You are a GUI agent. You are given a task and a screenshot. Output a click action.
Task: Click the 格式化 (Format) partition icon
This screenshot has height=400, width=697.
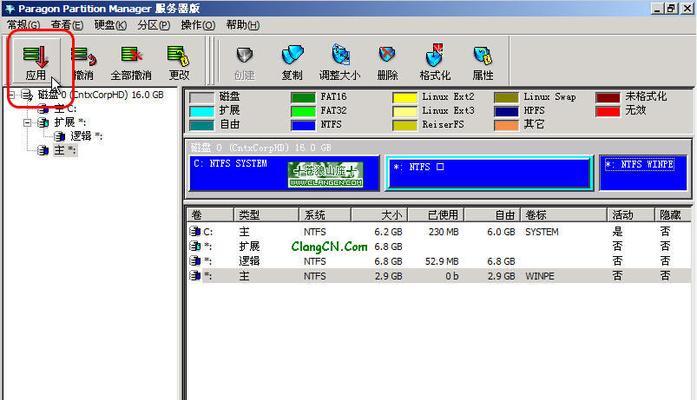(x=435, y=55)
